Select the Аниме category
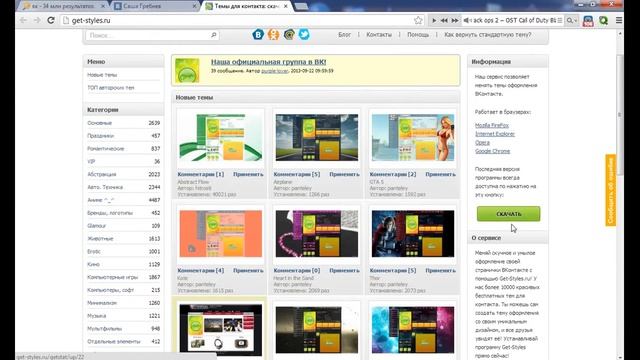 (x=100, y=200)
